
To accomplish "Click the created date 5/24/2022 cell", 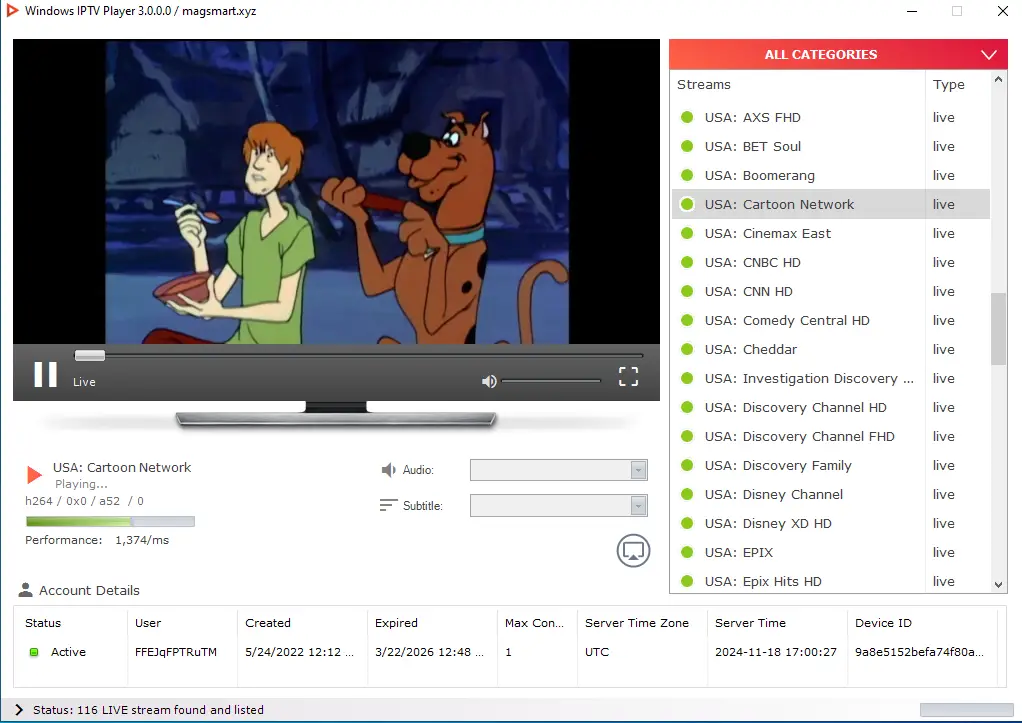I will [299, 652].
